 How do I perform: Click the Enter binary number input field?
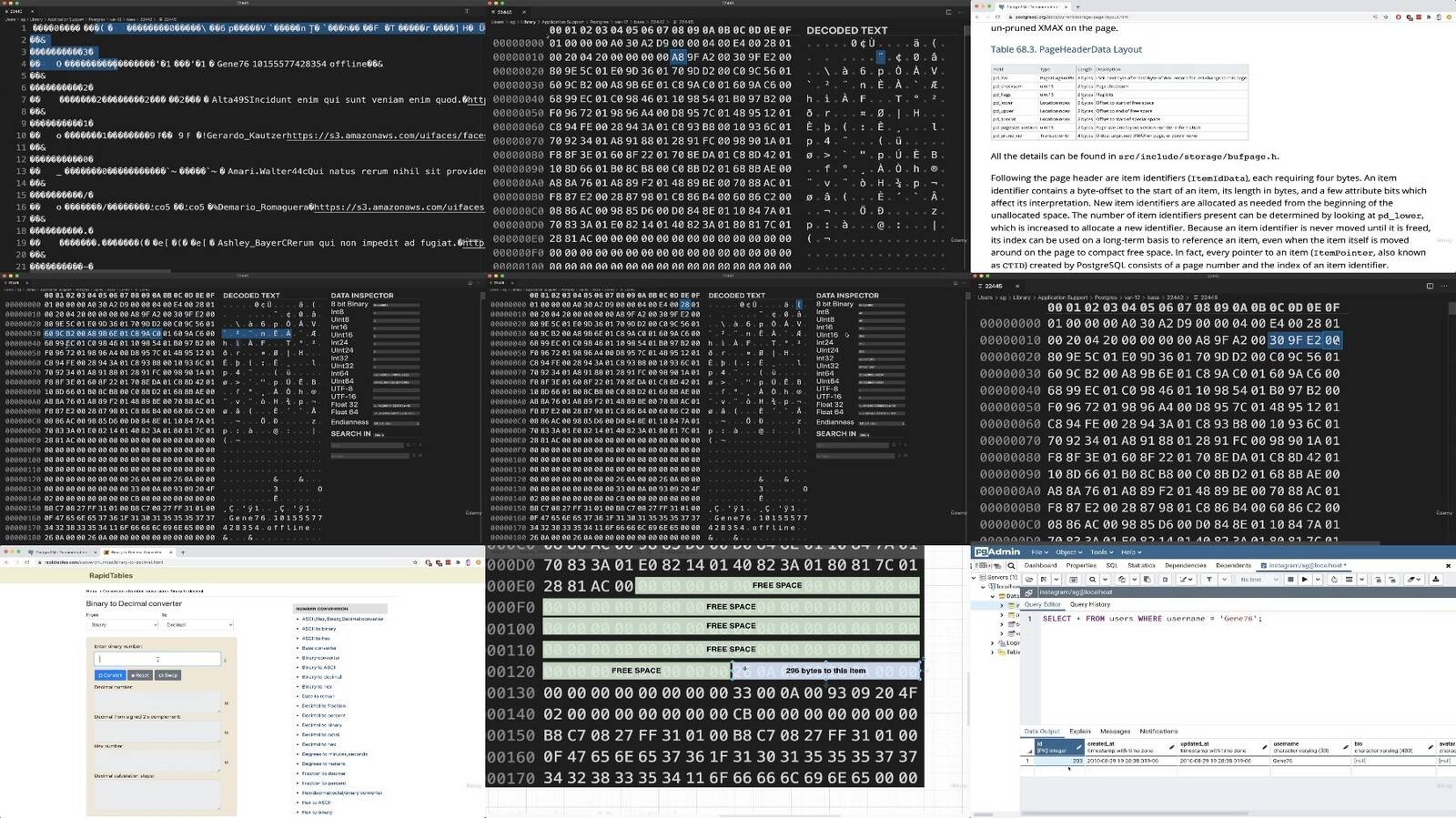click(x=157, y=659)
